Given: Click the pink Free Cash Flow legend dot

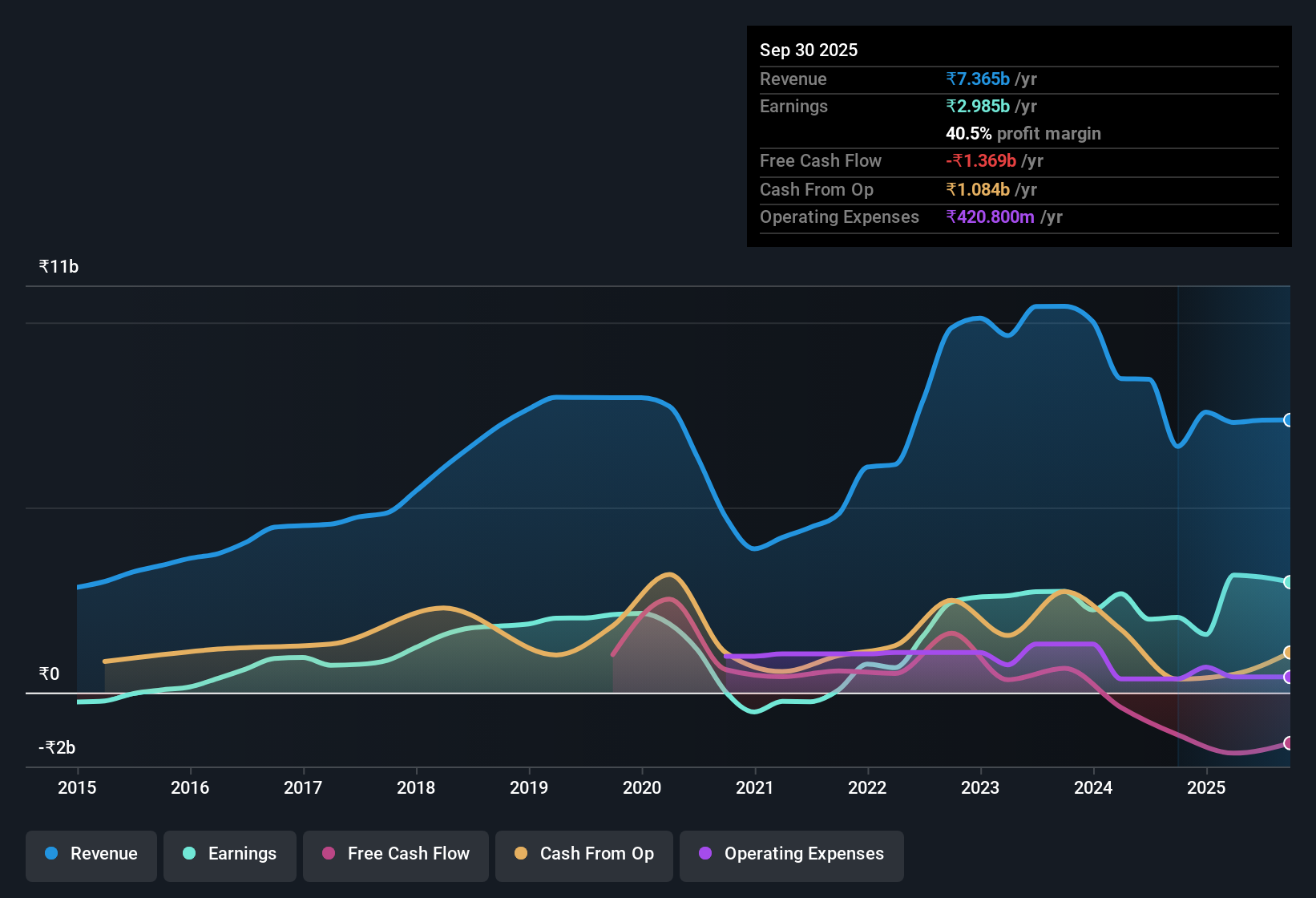Looking at the screenshot, I should (x=328, y=854).
